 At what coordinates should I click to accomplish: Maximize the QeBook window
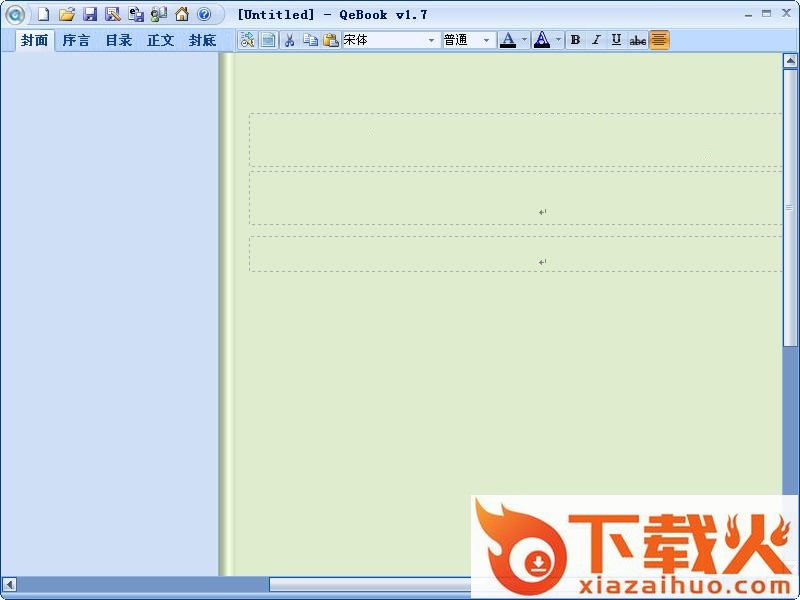766,14
